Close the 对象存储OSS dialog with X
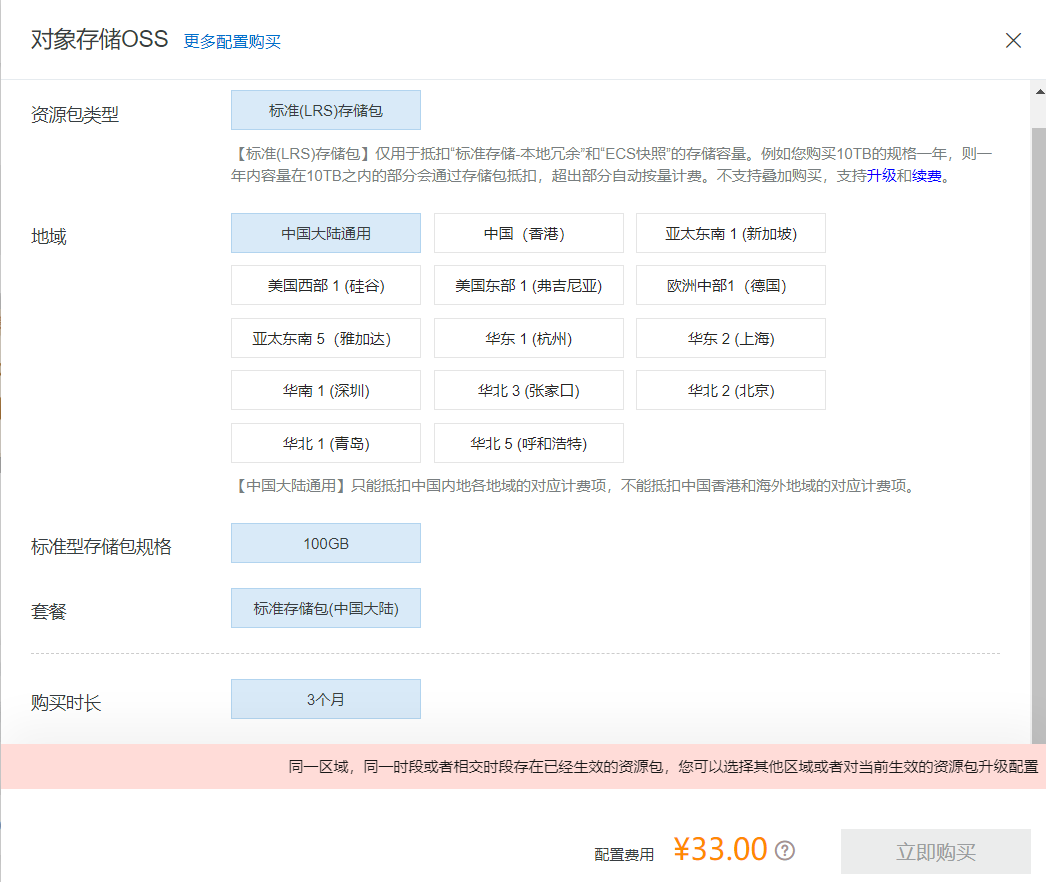 coord(1013,41)
